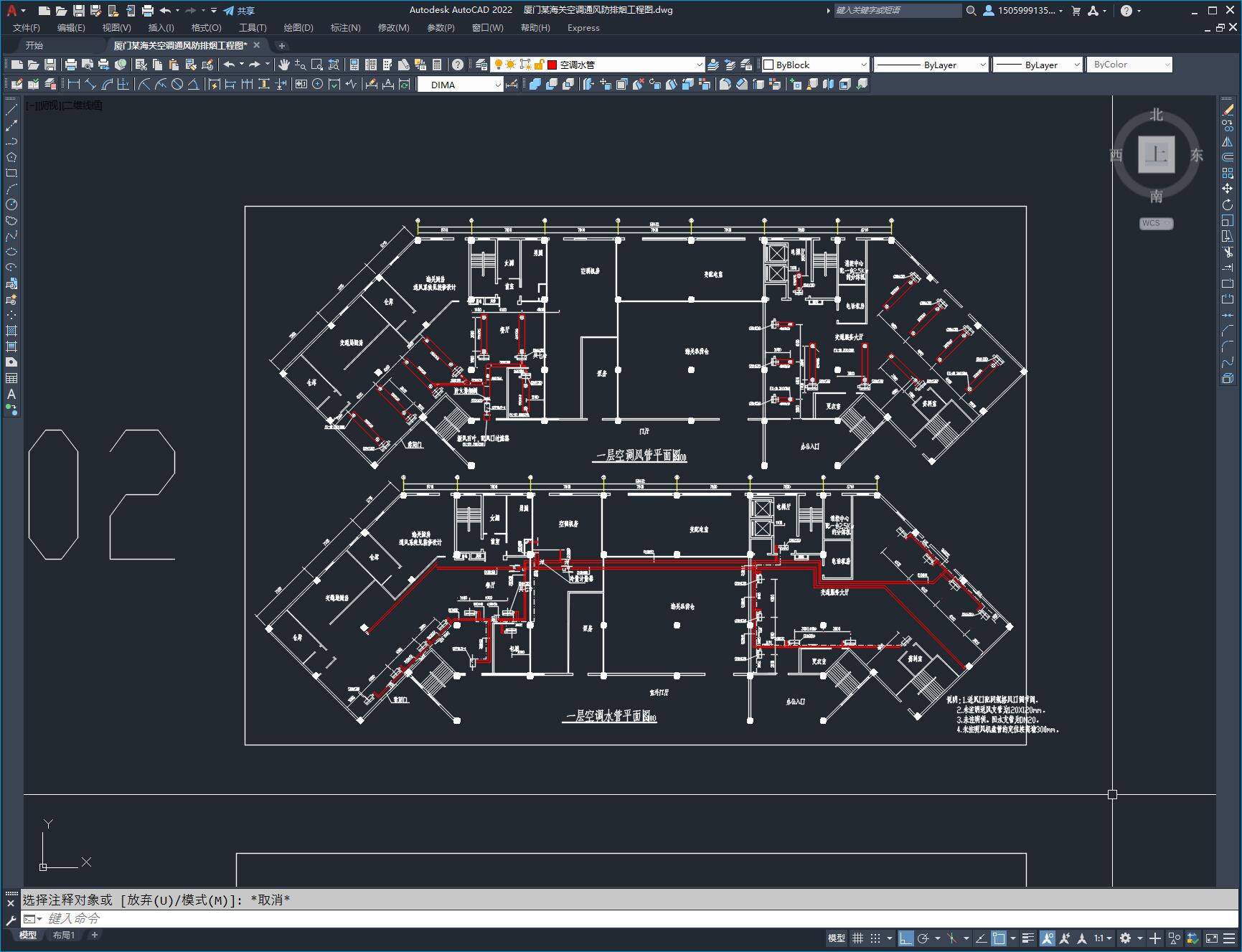This screenshot has height=952, width=1242.
Task: Select the Diameter dimension tool
Action: coord(177,85)
